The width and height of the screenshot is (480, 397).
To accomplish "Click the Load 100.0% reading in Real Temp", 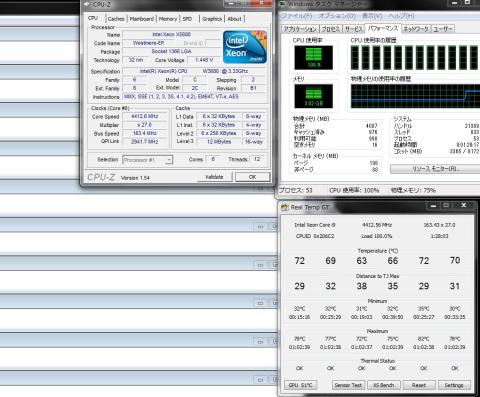I will pos(377,236).
